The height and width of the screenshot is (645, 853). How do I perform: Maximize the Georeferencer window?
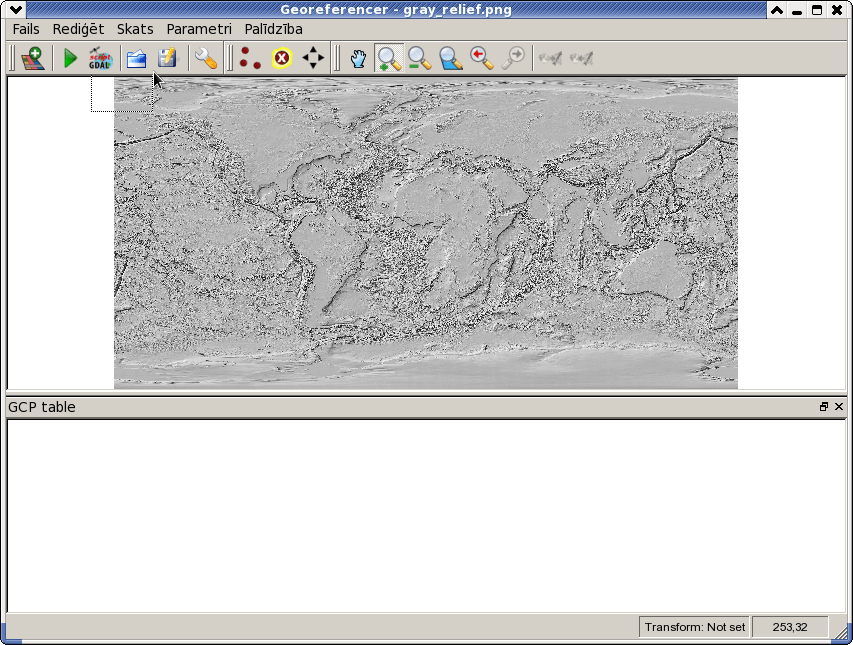coord(817,10)
